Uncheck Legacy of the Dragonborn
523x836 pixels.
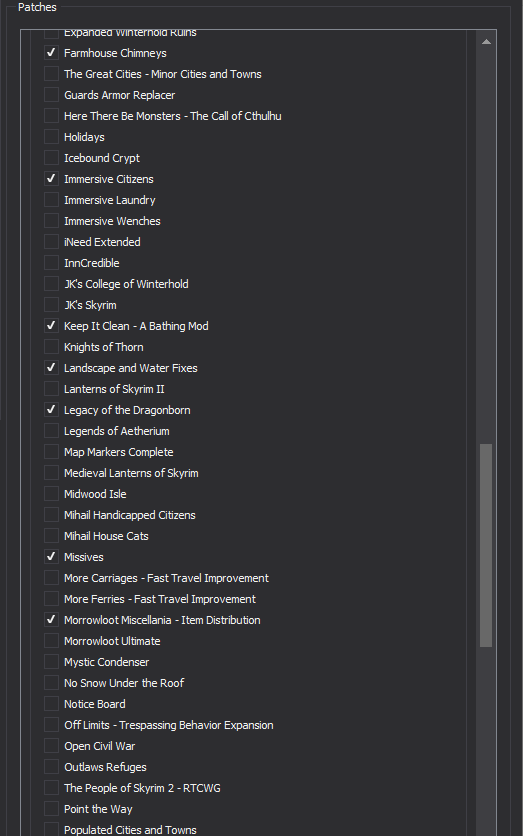coord(51,410)
